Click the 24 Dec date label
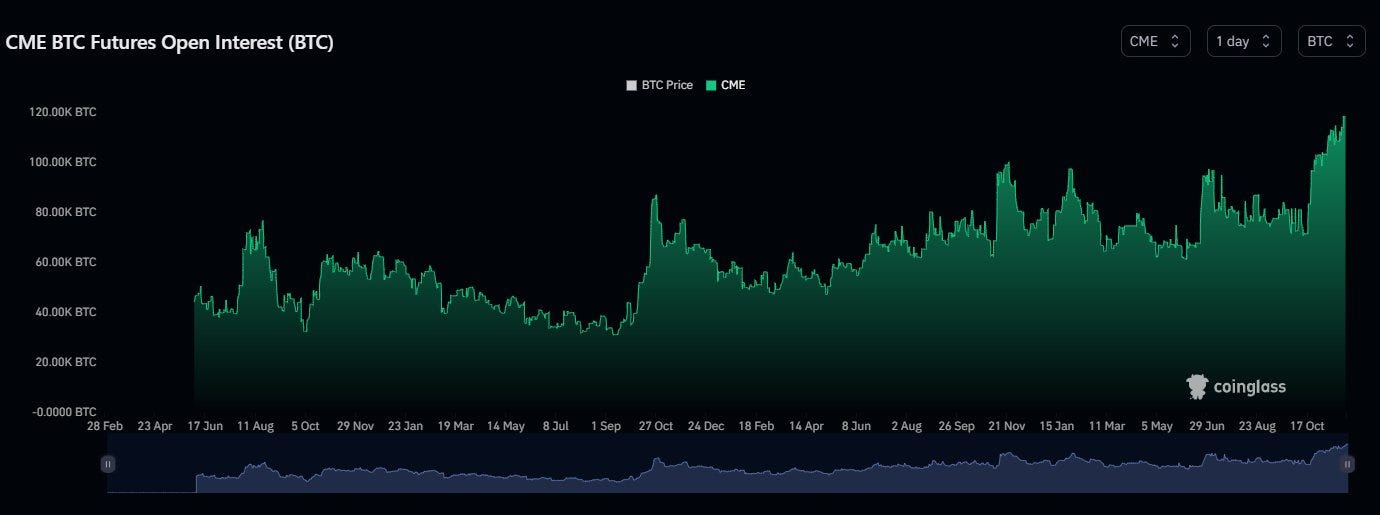 click(x=706, y=426)
